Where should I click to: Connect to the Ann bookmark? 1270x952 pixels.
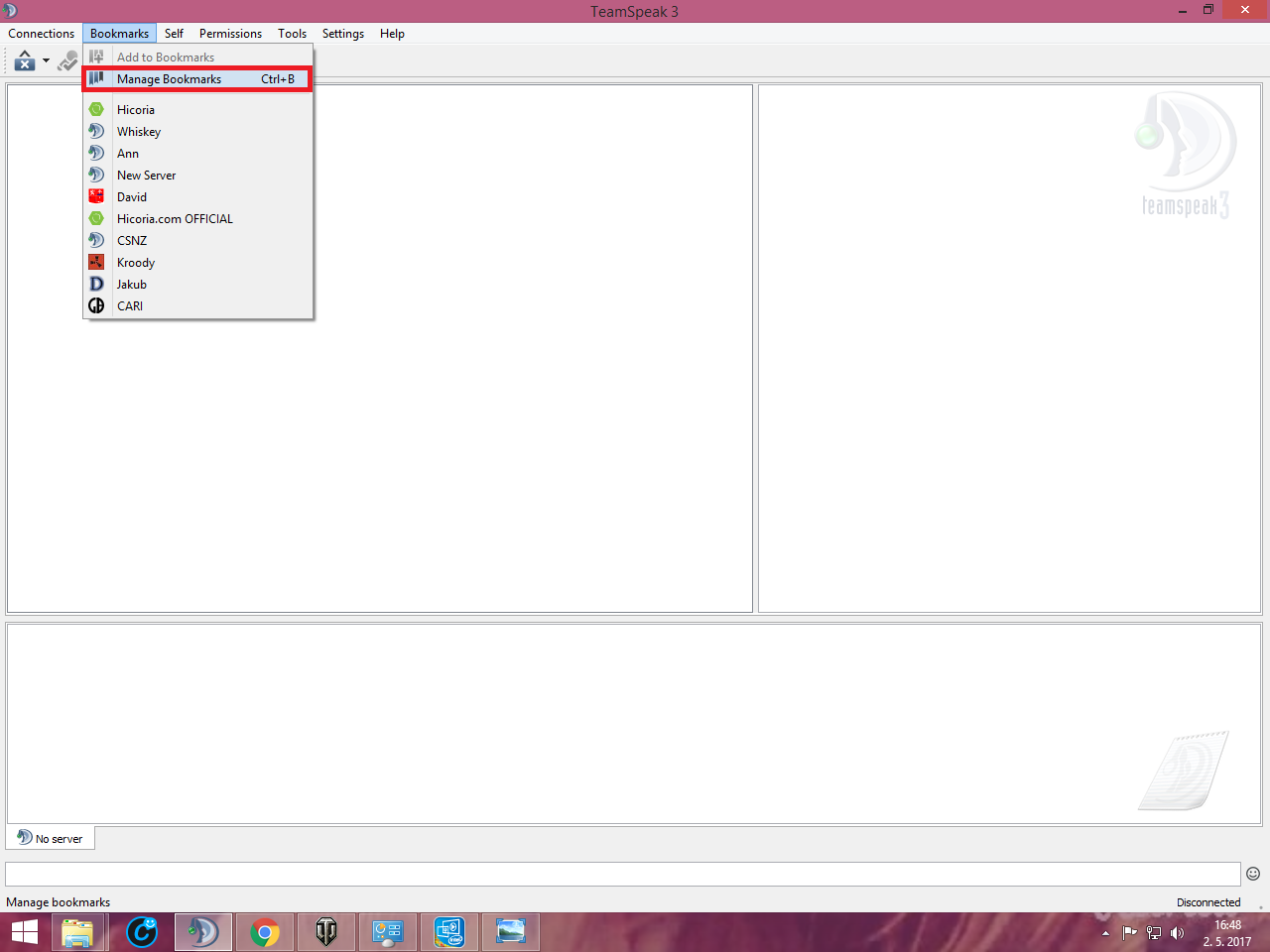click(x=198, y=154)
